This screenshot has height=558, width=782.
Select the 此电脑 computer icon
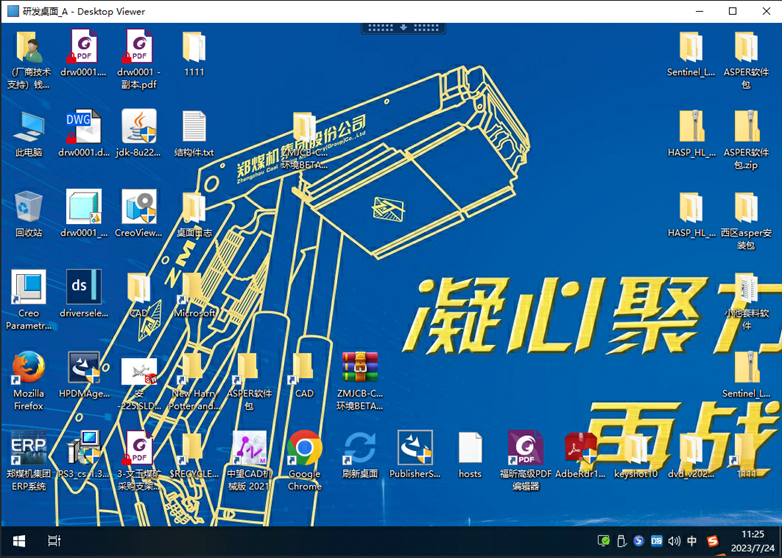click(x=28, y=127)
